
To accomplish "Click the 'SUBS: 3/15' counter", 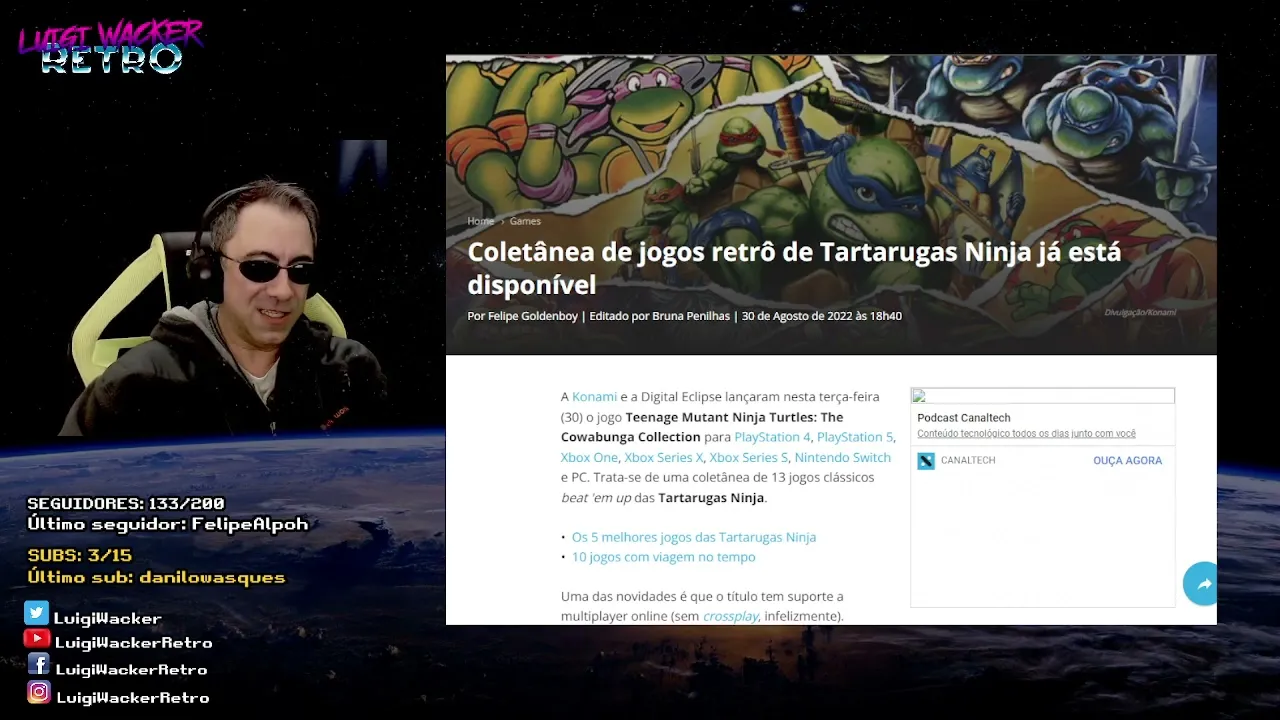I will (79, 555).
